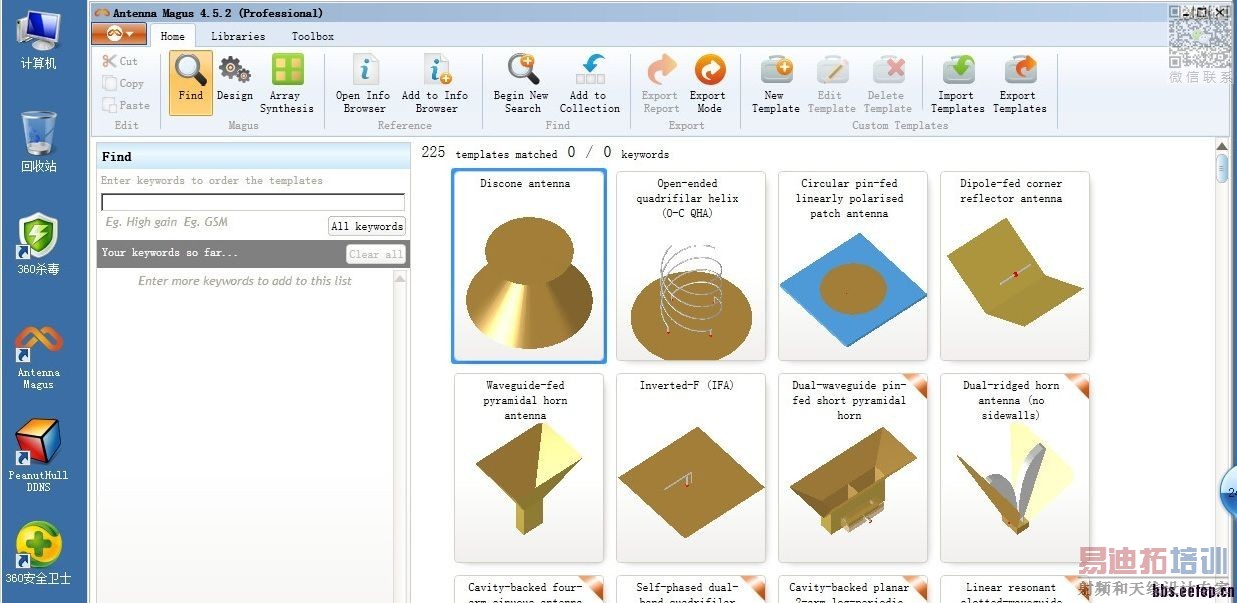Click Export Templates

pos(1019,84)
